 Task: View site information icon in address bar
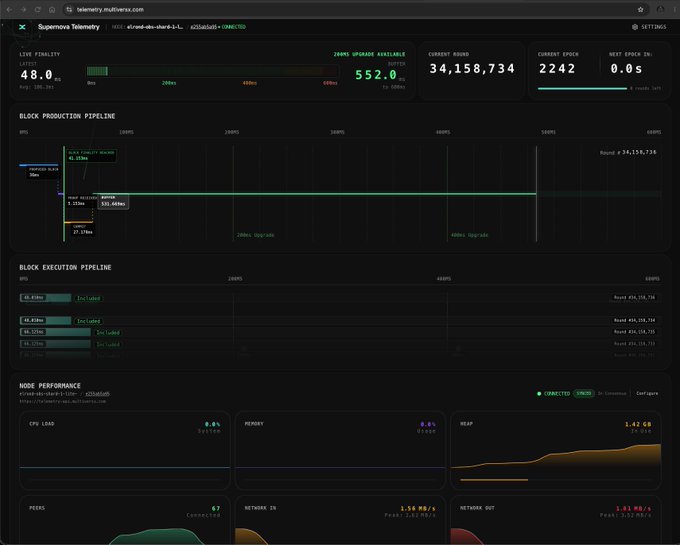pos(69,10)
